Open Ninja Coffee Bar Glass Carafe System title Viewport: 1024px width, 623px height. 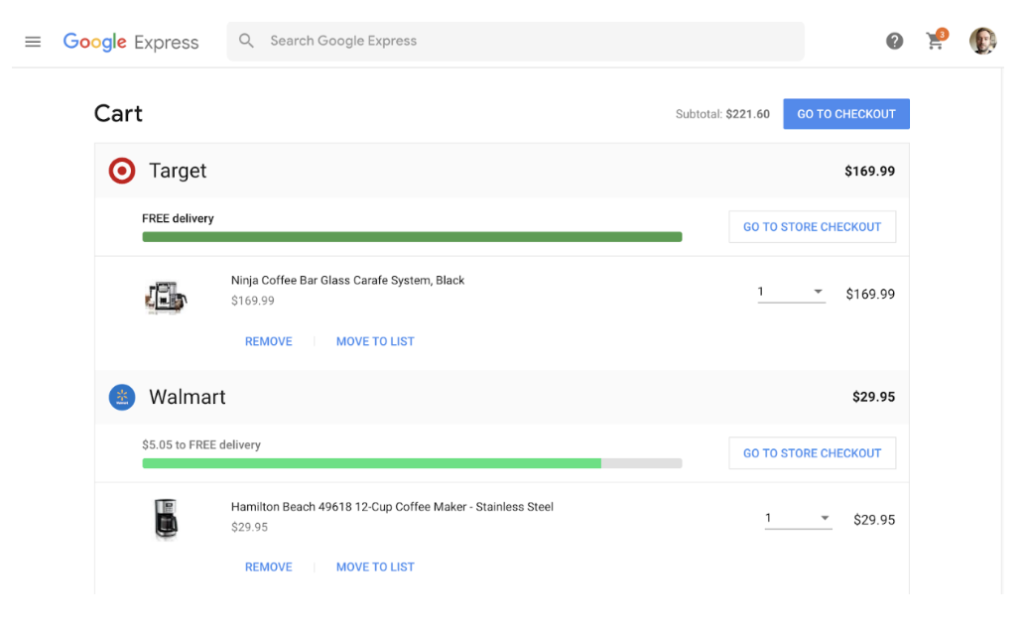point(347,280)
